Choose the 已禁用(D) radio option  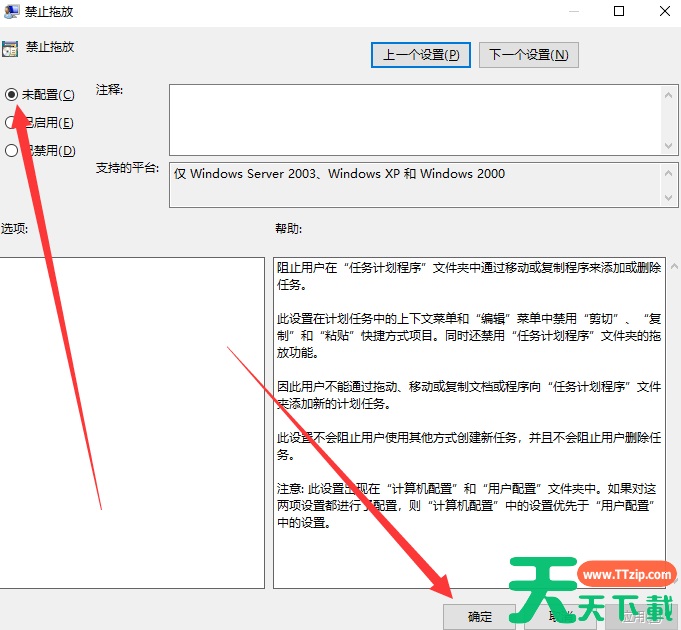(12, 151)
